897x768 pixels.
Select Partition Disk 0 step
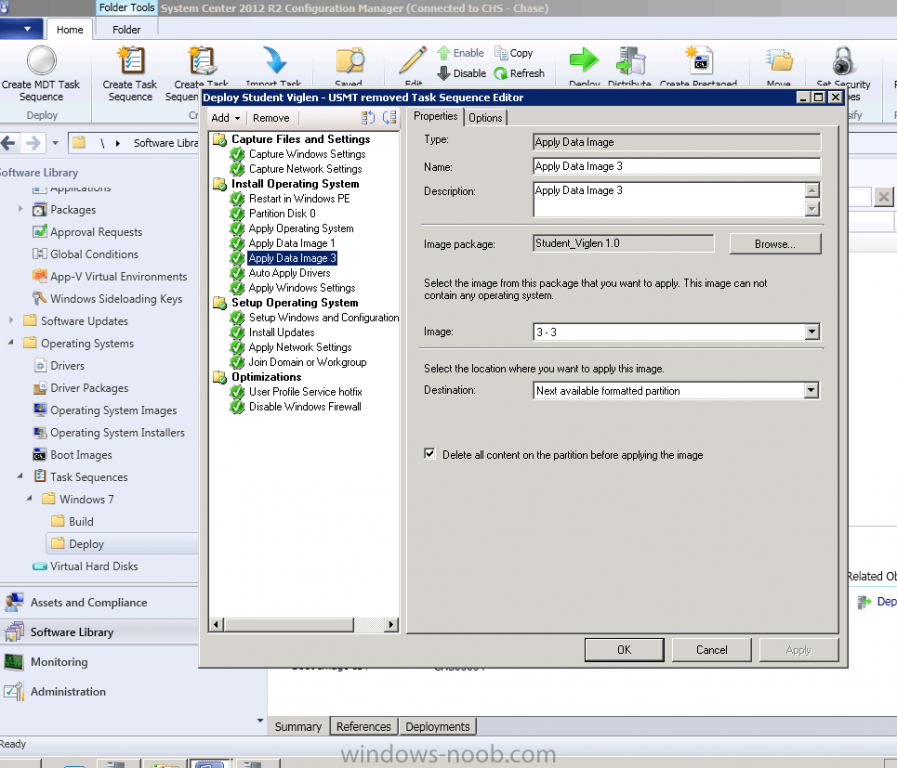(282, 213)
